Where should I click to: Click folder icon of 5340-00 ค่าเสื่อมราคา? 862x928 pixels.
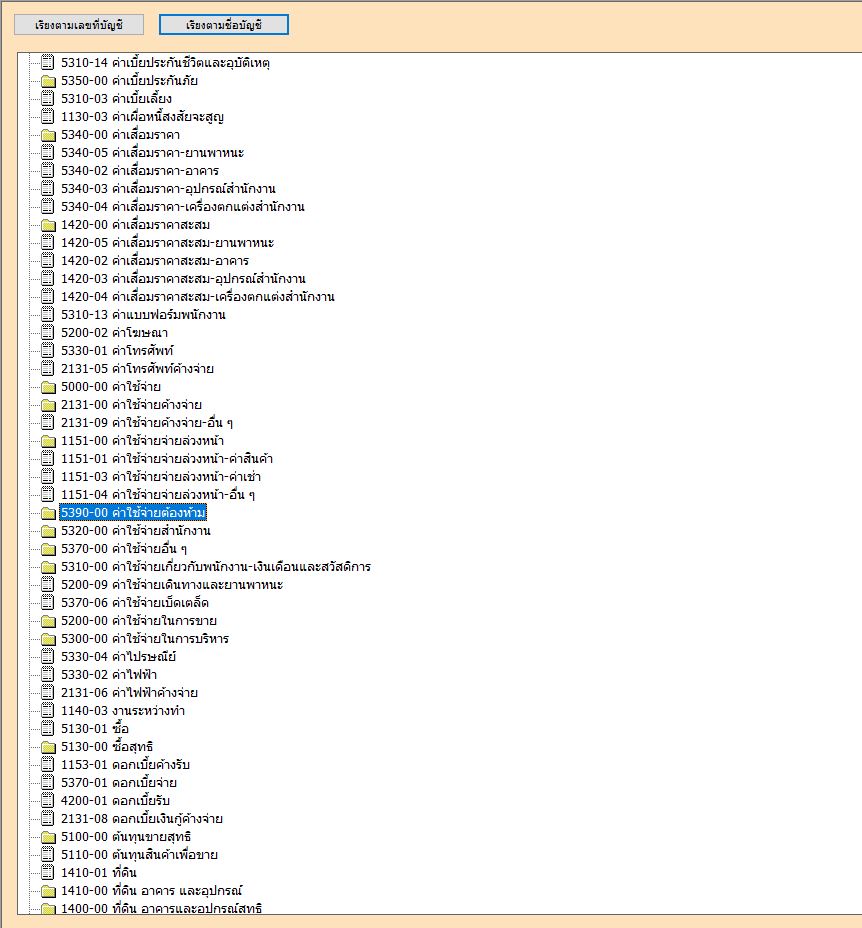pos(48,135)
